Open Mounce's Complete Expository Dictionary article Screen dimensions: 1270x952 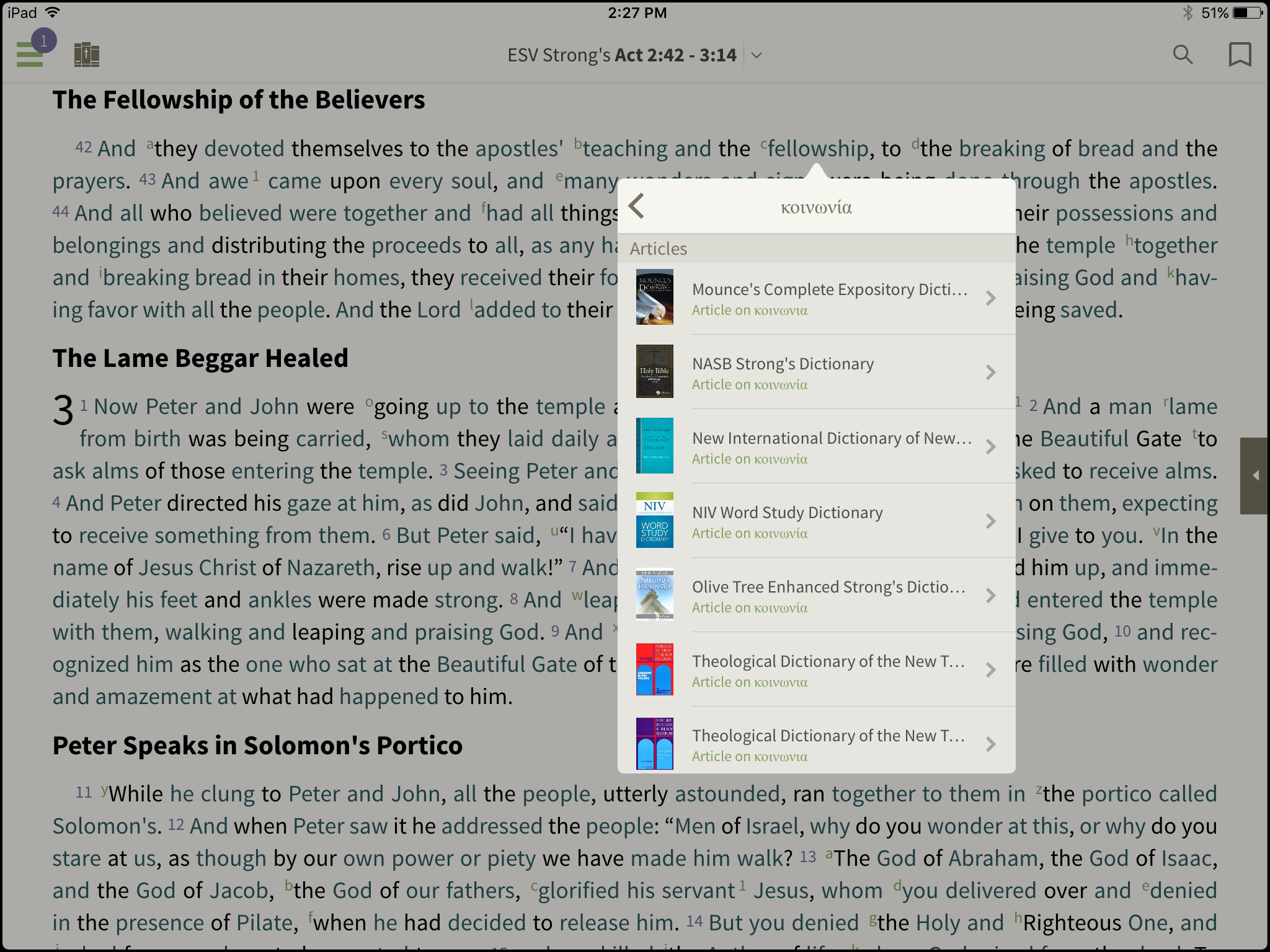(817, 298)
